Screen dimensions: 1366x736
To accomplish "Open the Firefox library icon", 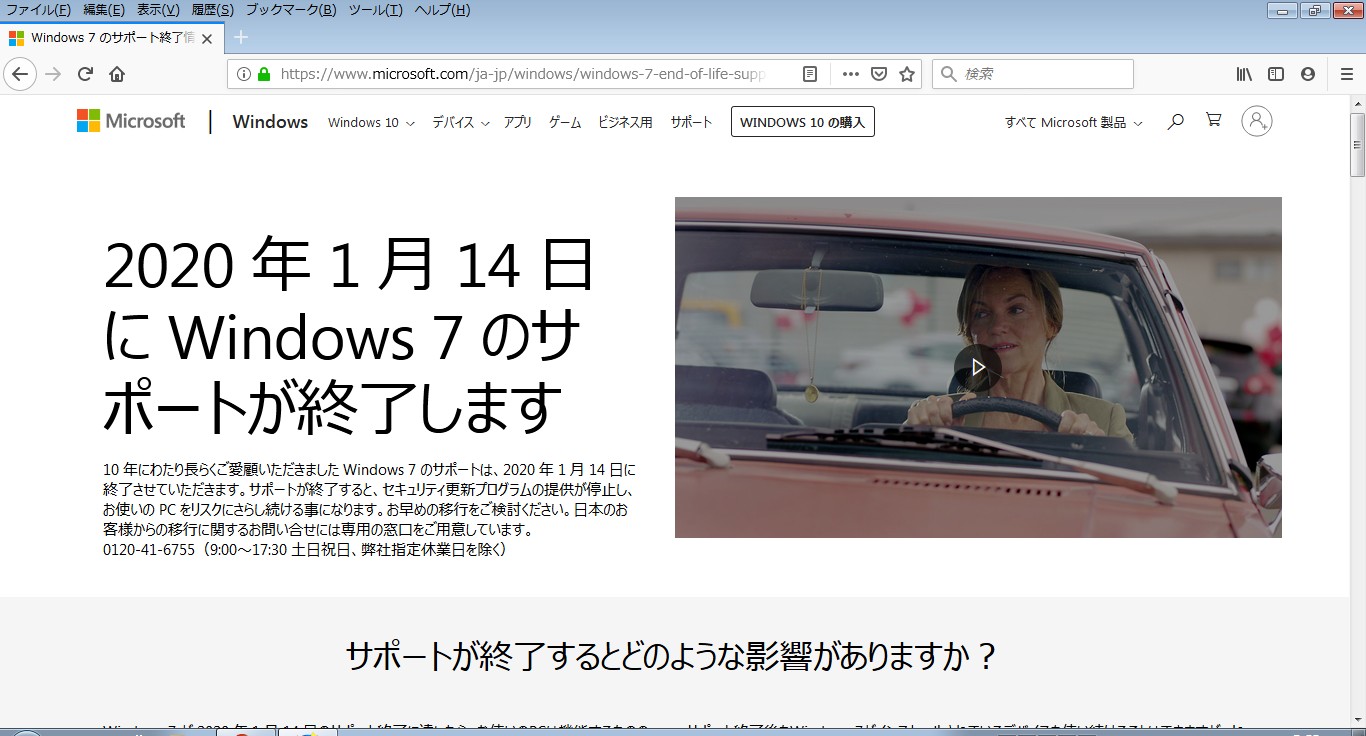I will coord(1244,74).
